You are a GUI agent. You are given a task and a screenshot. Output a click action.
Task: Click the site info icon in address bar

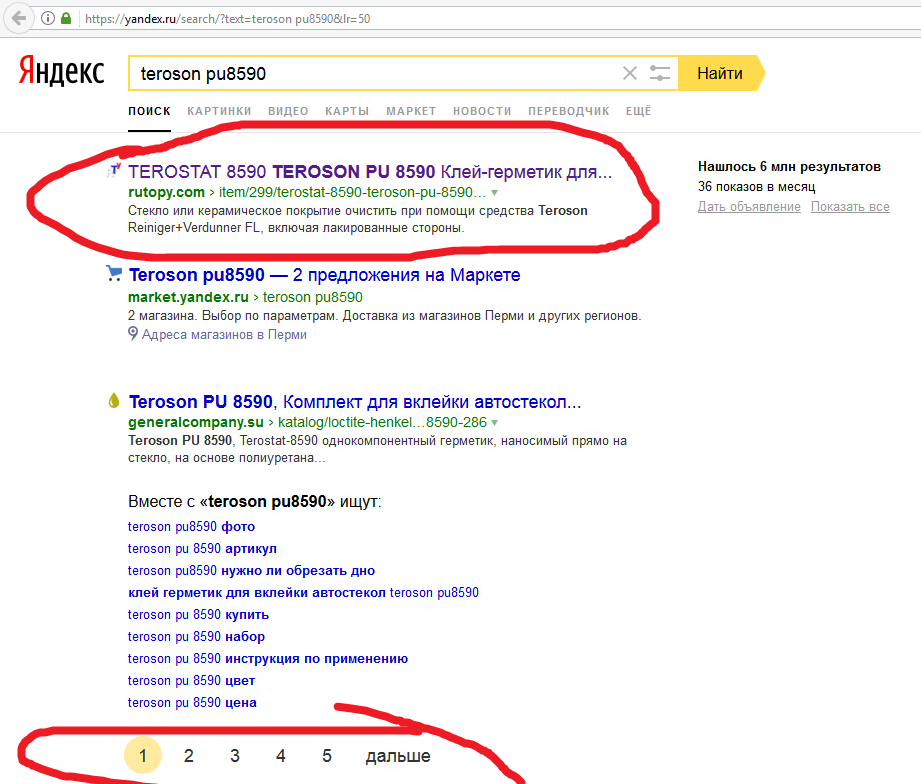48,19
